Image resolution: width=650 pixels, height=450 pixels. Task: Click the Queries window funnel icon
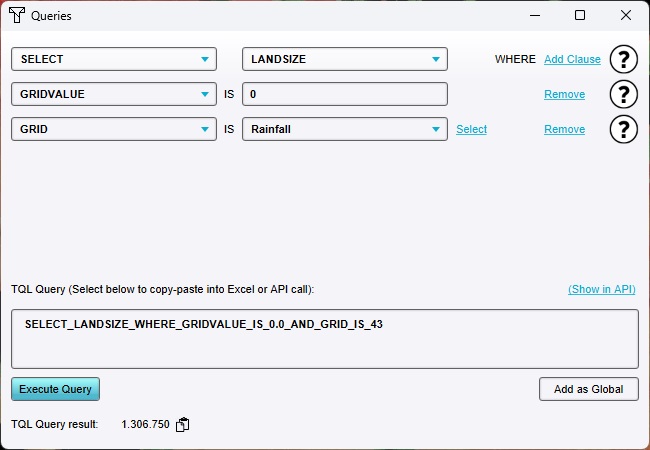17,16
